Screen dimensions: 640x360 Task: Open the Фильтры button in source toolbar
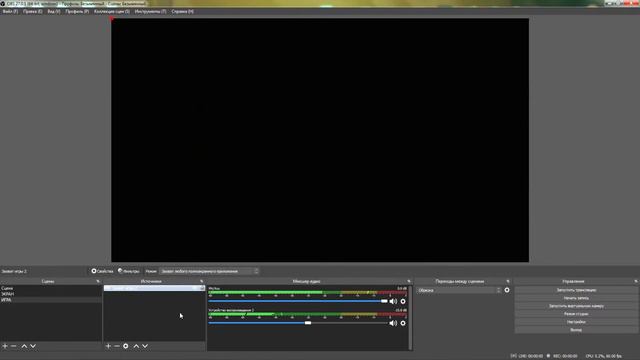pos(129,271)
